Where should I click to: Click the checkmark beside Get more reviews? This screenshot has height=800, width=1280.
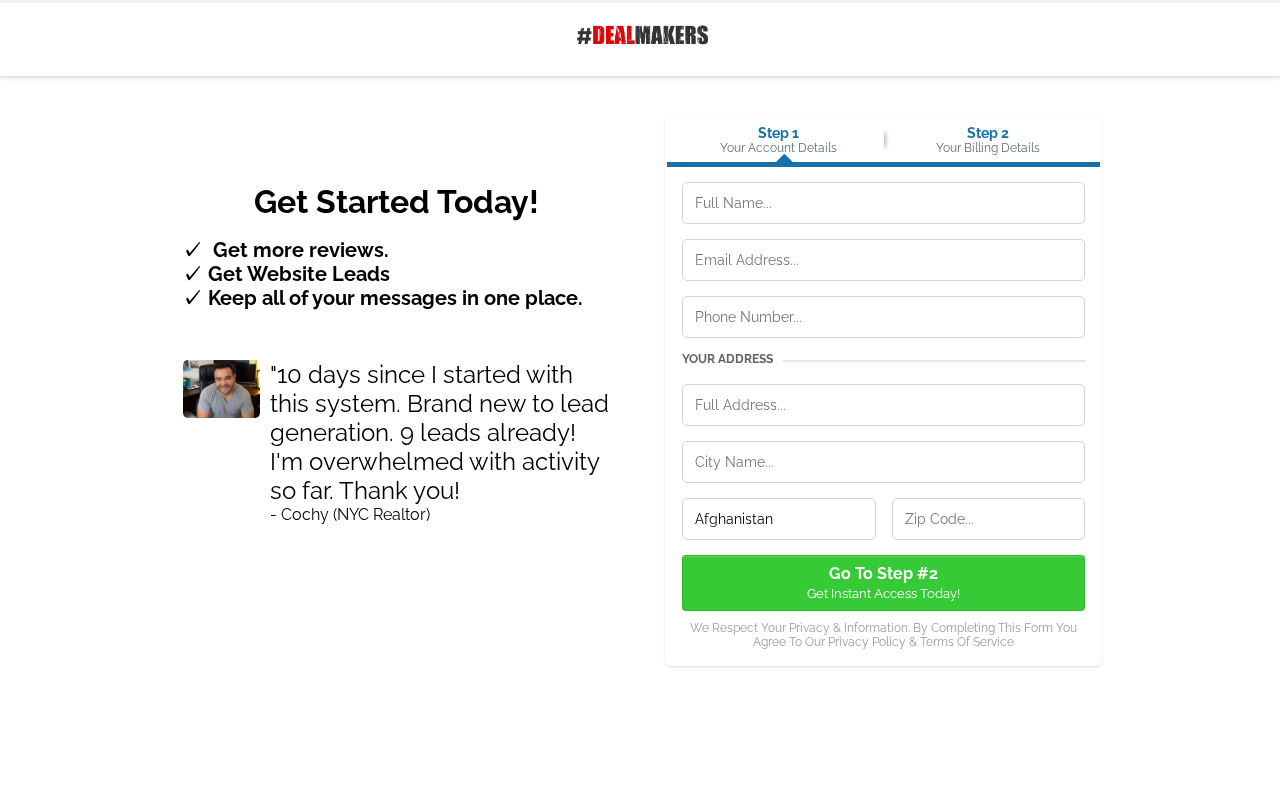[x=193, y=250]
